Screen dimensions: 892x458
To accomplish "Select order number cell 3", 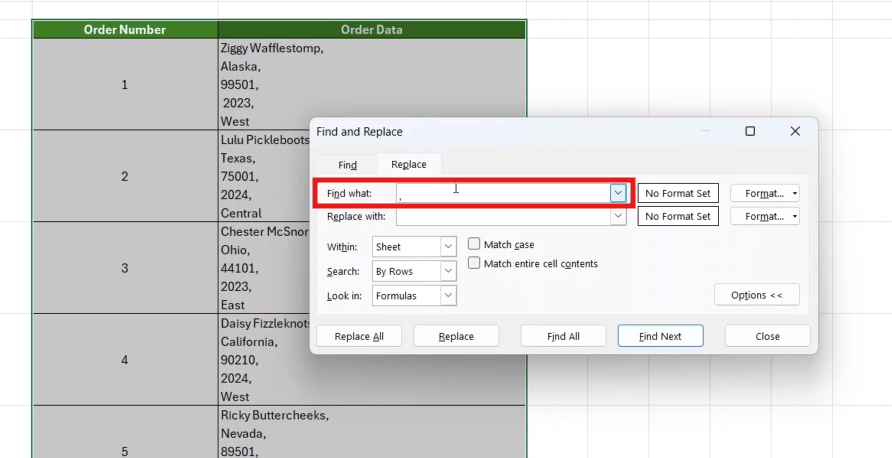I will pos(125,268).
